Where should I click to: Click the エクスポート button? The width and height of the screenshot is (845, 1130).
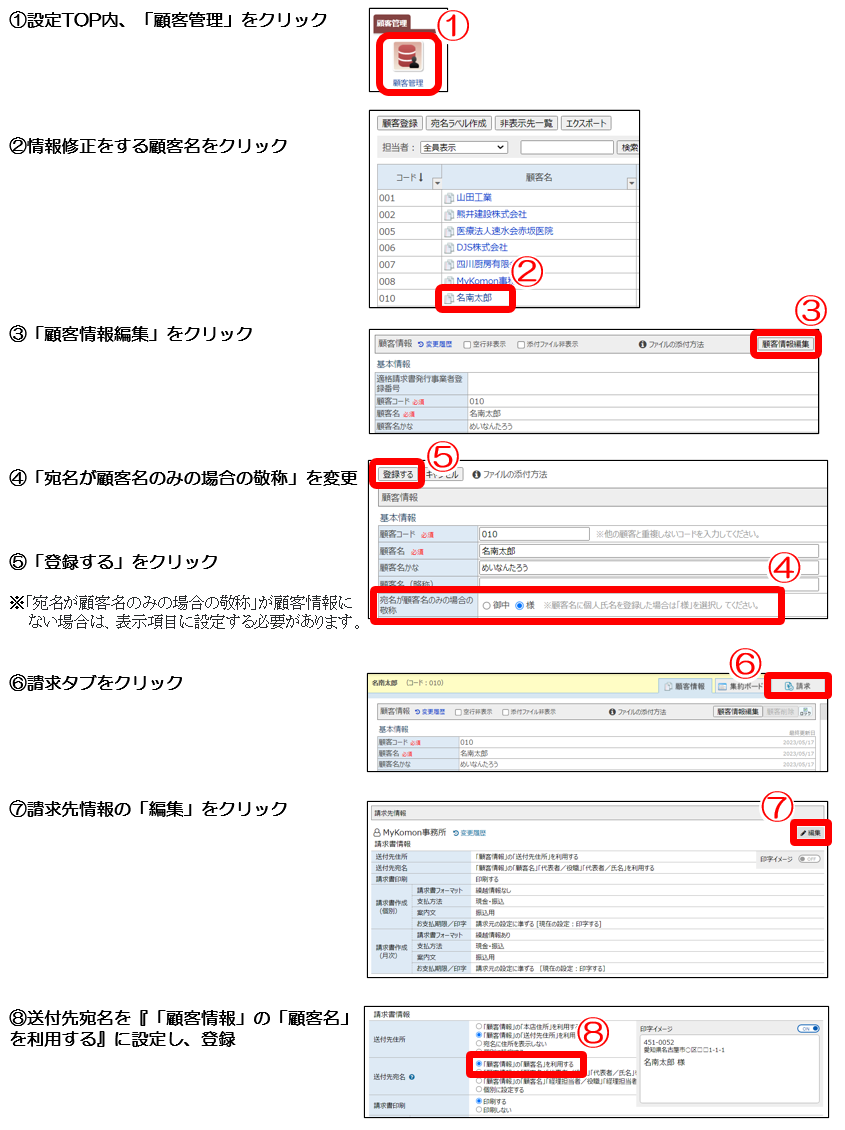pos(586,123)
